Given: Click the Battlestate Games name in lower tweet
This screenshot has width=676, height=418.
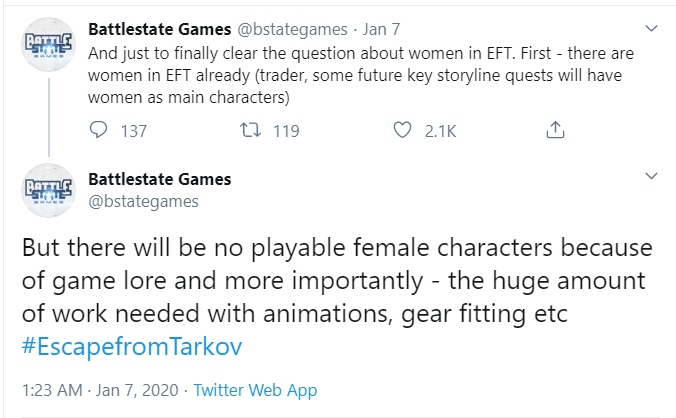Looking at the screenshot, I should click(160, 179).
